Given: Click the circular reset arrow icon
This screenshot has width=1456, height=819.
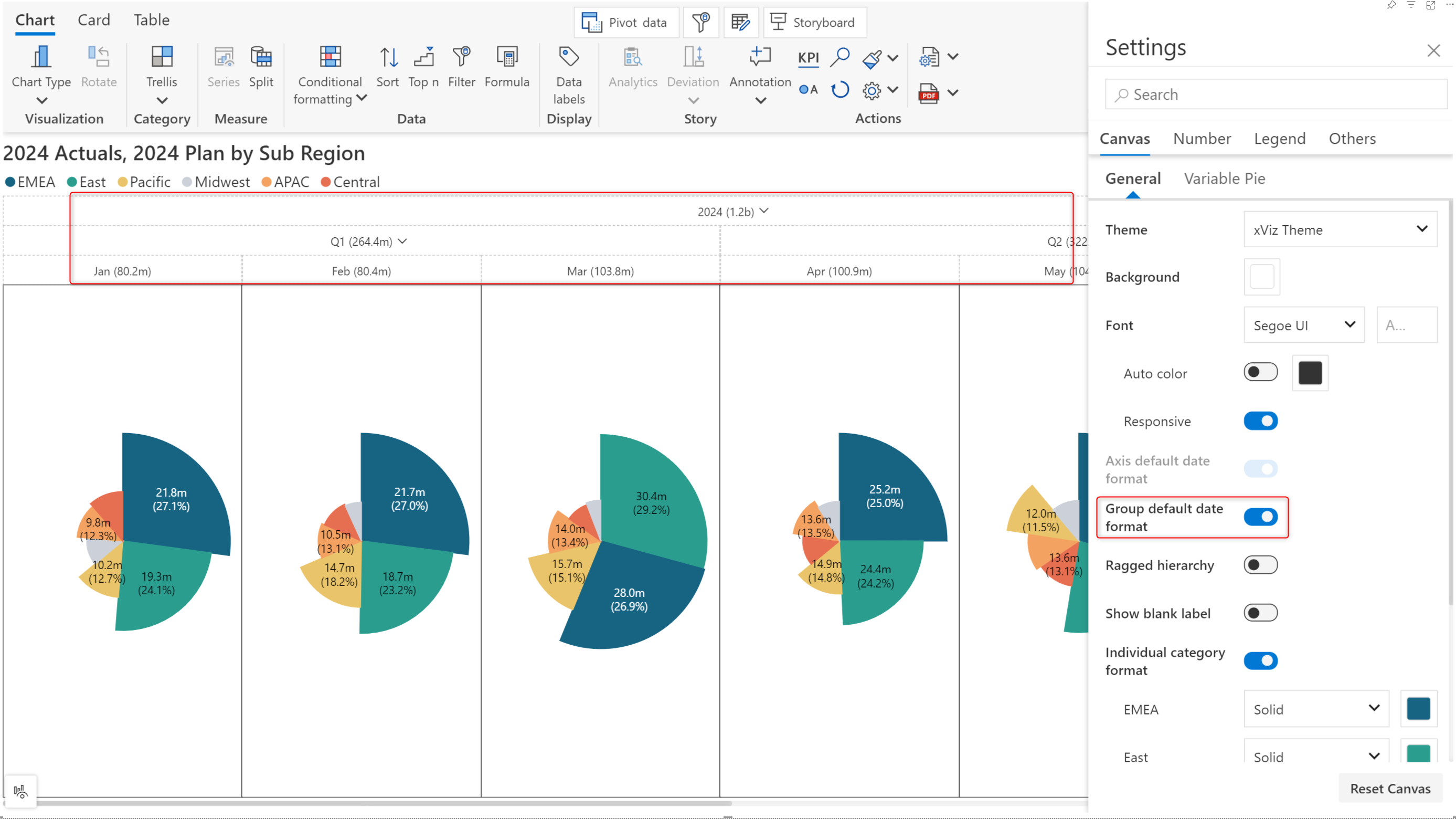Looking at the screenshot, I should click(840, 90).
